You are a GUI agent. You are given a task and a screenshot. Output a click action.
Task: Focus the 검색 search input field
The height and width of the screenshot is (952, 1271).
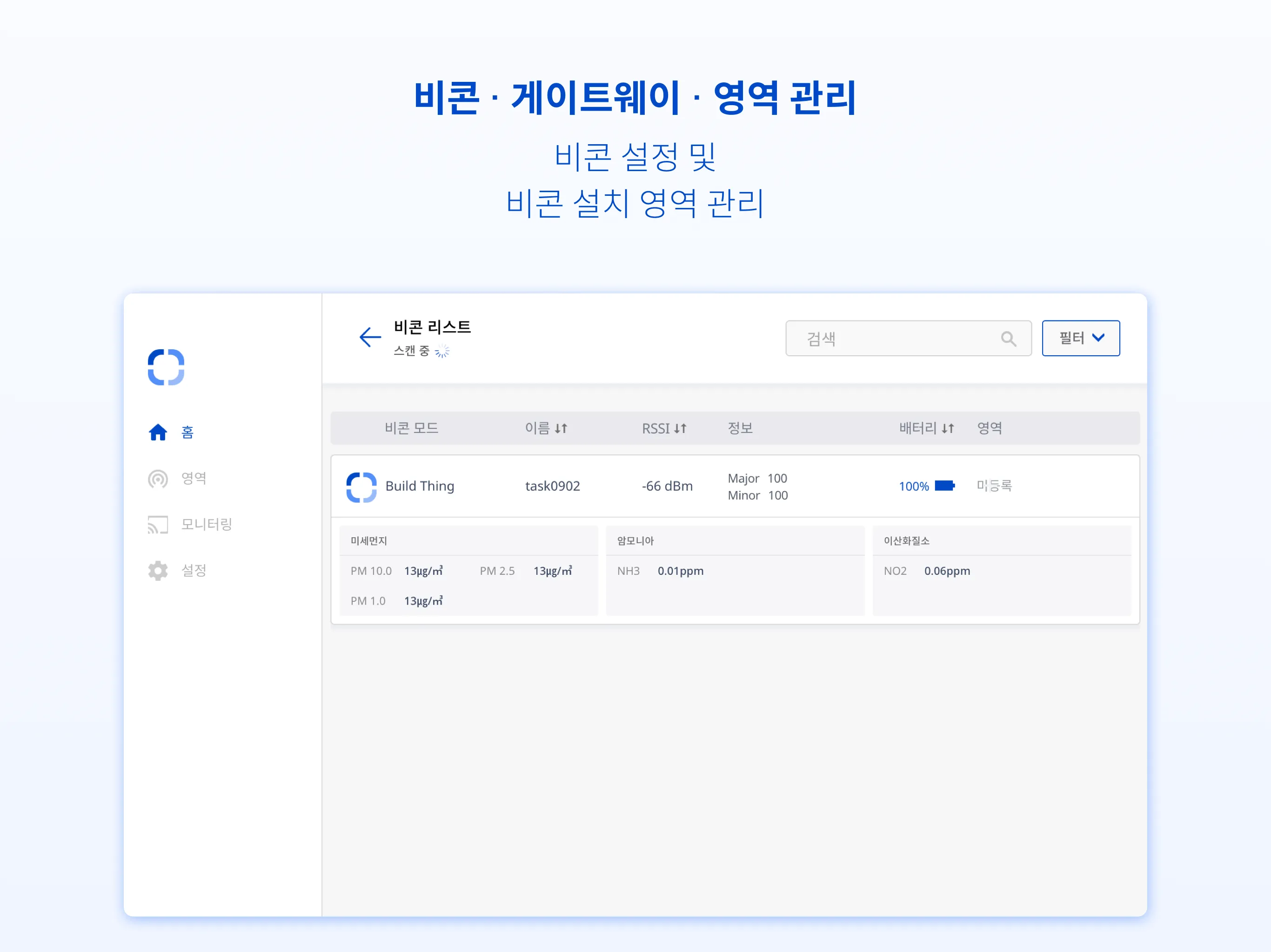909,339
